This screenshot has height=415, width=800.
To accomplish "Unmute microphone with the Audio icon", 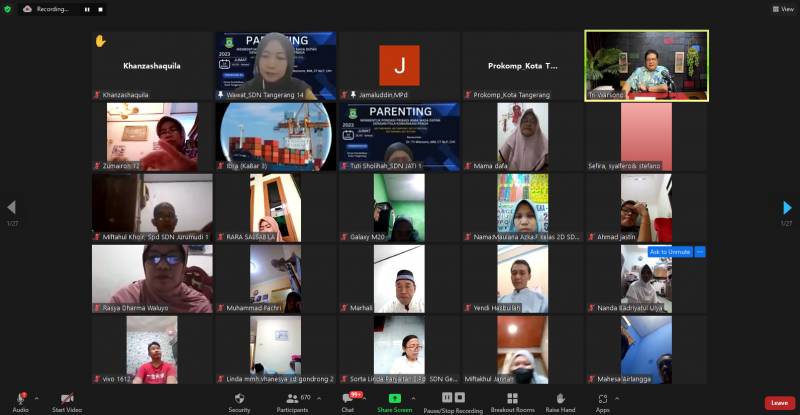I will pos(19,399).
